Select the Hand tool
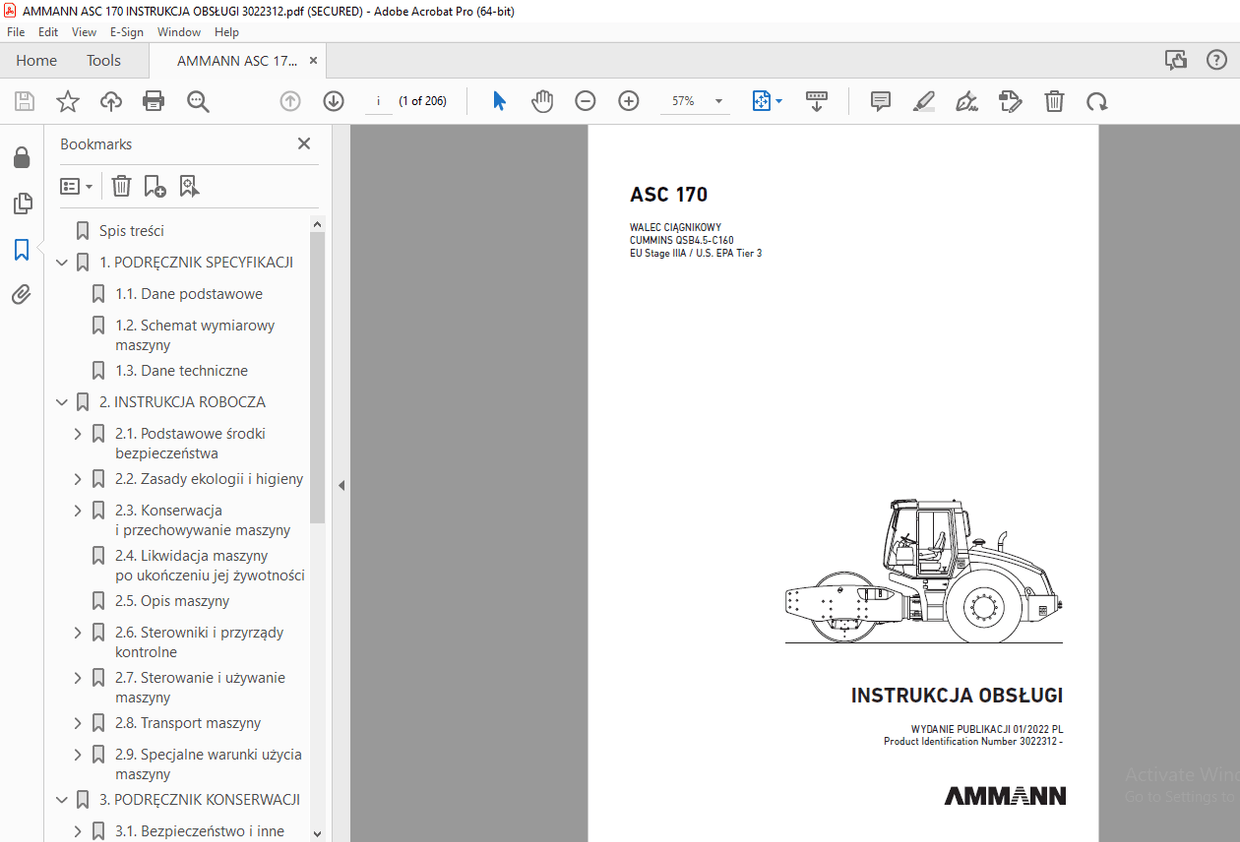Image resolution: width=1240 pixels, height=842 pixels. point(541,101)
